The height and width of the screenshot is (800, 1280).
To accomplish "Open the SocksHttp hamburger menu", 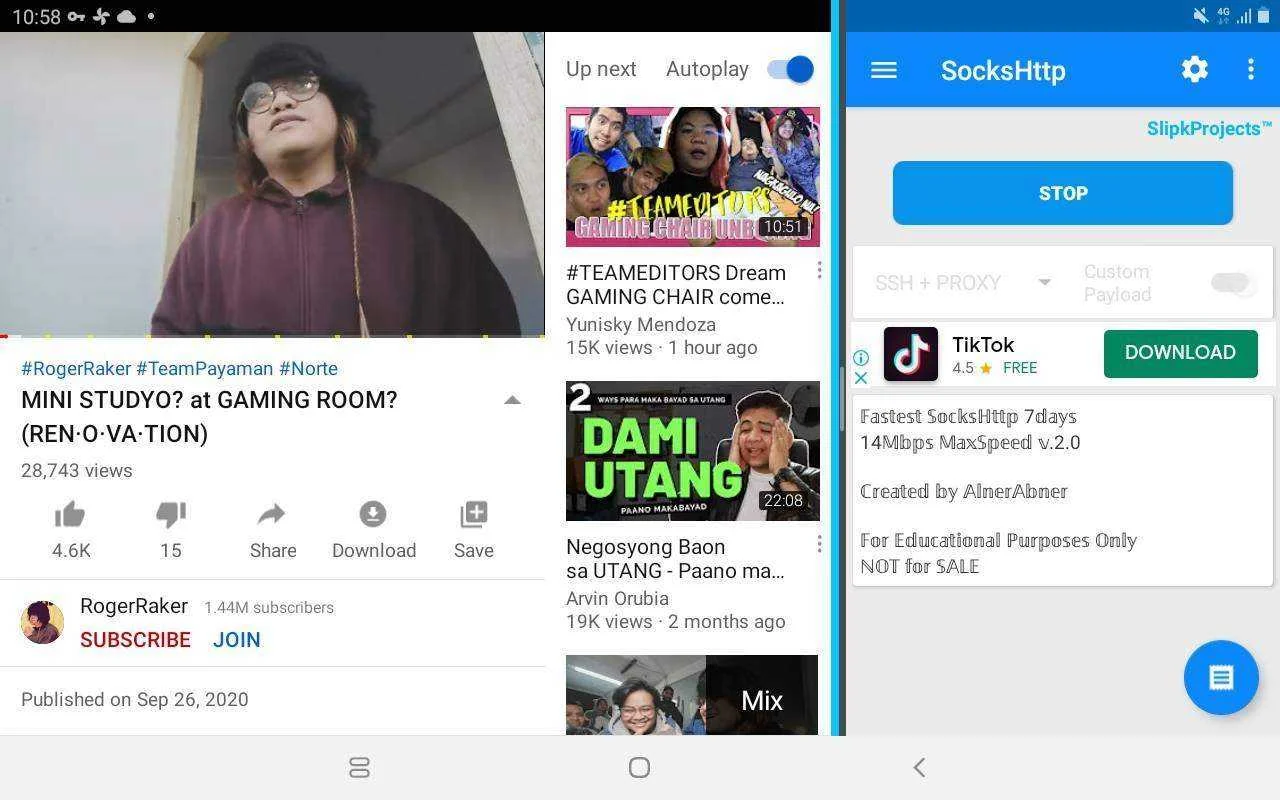I will pyautogui.click(x=884, y=70).
